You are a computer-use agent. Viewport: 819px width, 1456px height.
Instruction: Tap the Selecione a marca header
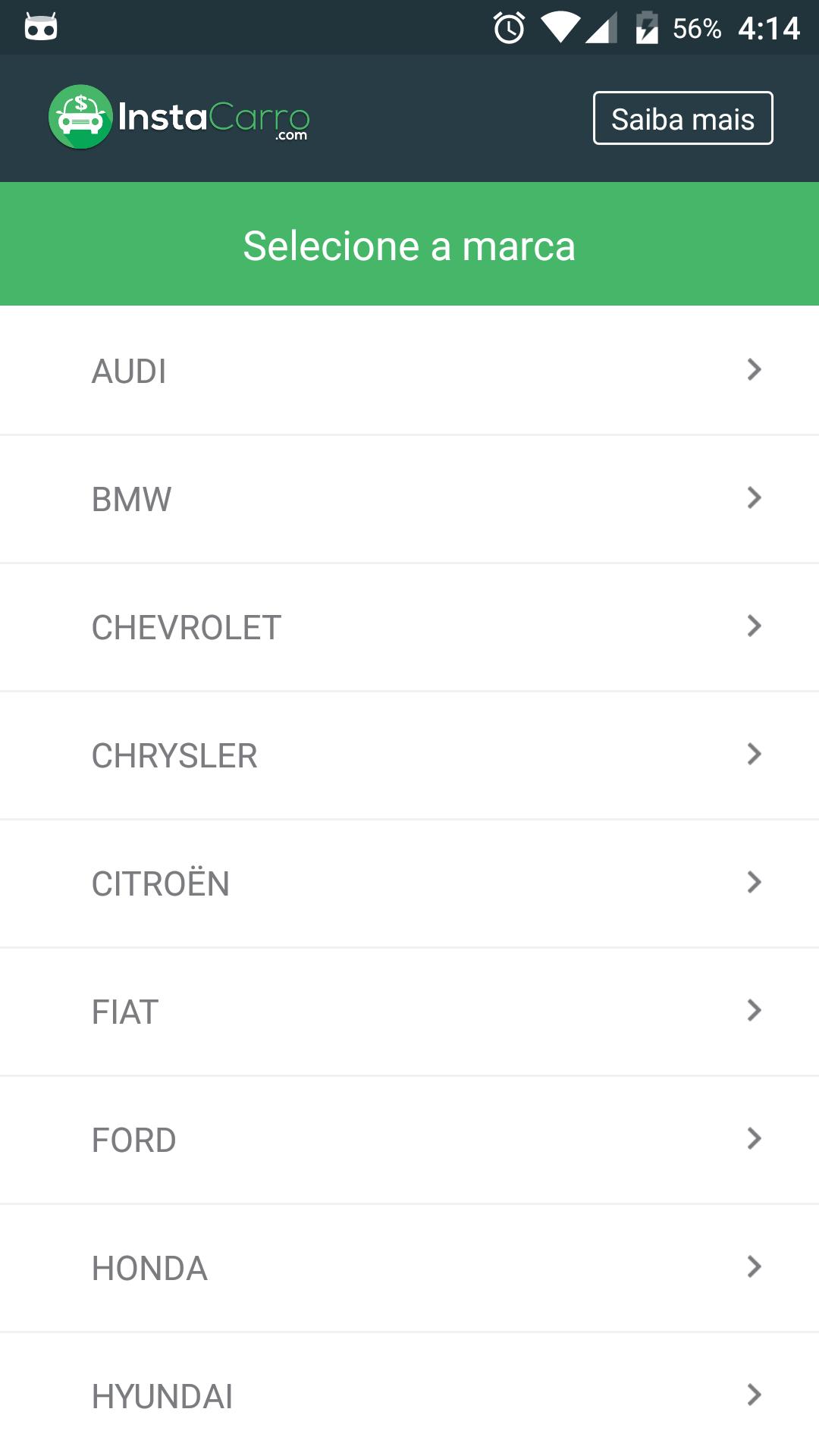pos(409,245)
